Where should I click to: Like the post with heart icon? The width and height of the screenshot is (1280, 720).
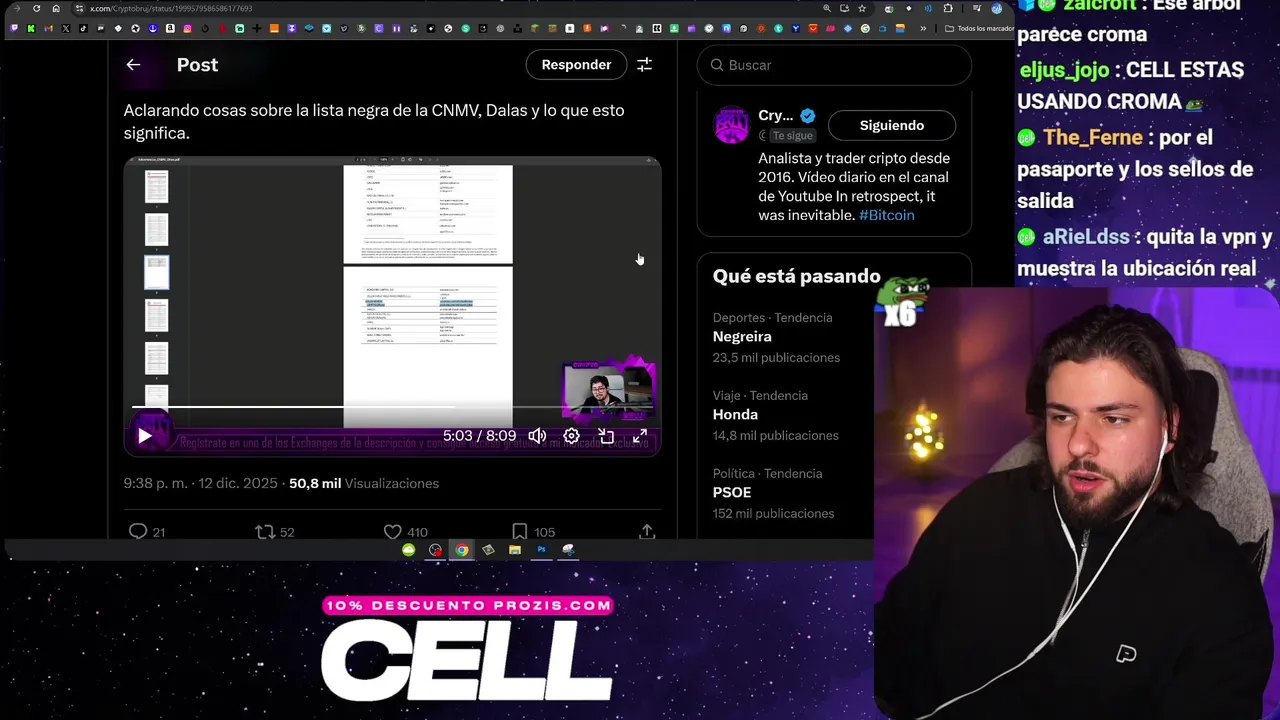click(405, 531)
